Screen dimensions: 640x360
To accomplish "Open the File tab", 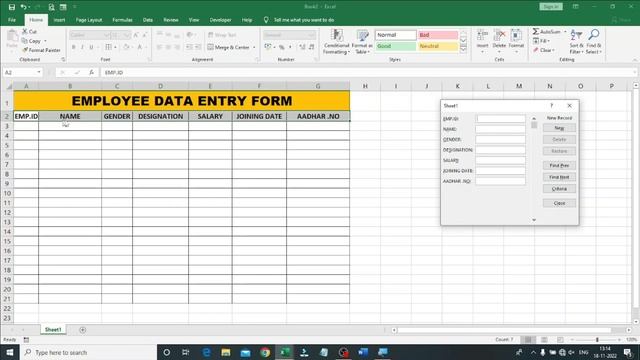I will [x=12, y=20].
